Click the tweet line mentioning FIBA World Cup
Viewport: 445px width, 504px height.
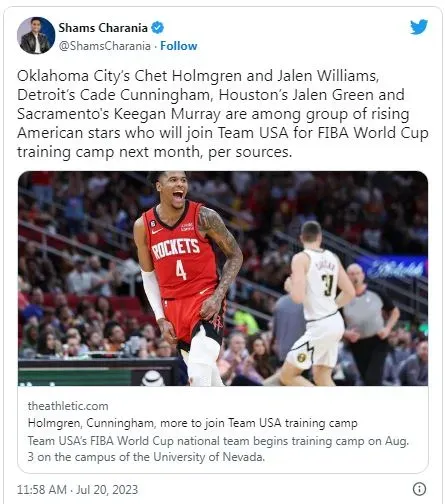pyautogui.click(x=223, y=133)
